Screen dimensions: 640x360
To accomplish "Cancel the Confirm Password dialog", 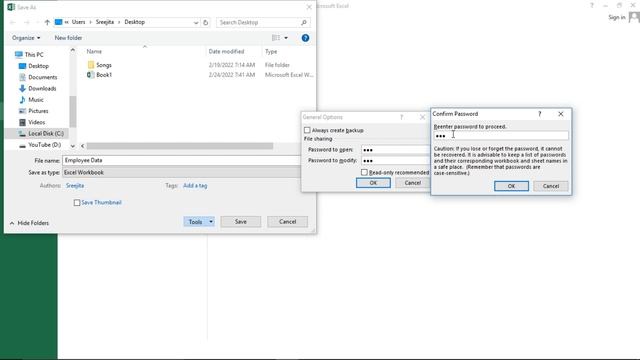I will pyautogui.click(x=551, y=186).
